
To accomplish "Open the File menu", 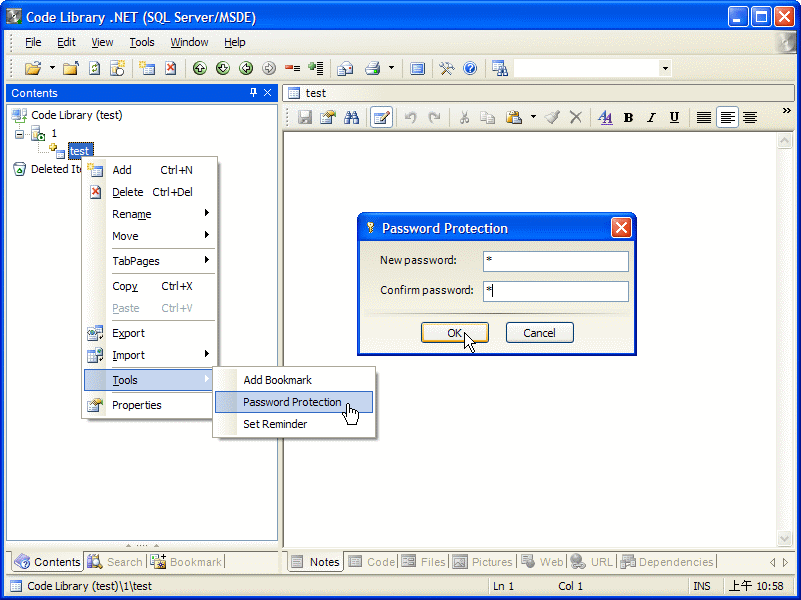I will [x=33, y=42].
